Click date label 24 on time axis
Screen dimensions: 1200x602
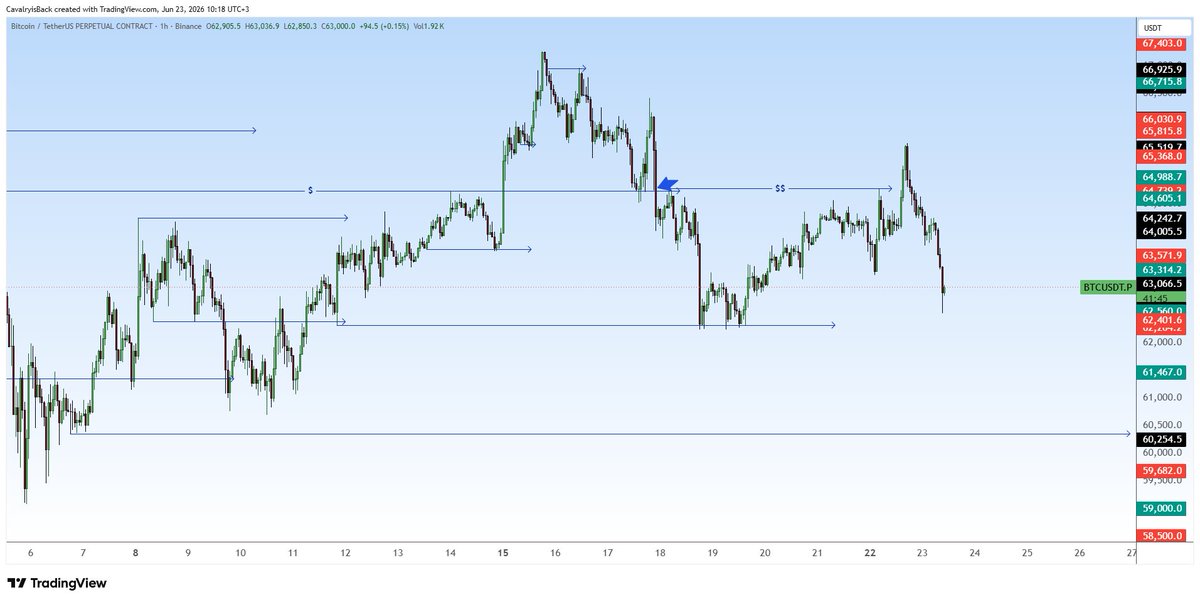[x=975, y=552]
